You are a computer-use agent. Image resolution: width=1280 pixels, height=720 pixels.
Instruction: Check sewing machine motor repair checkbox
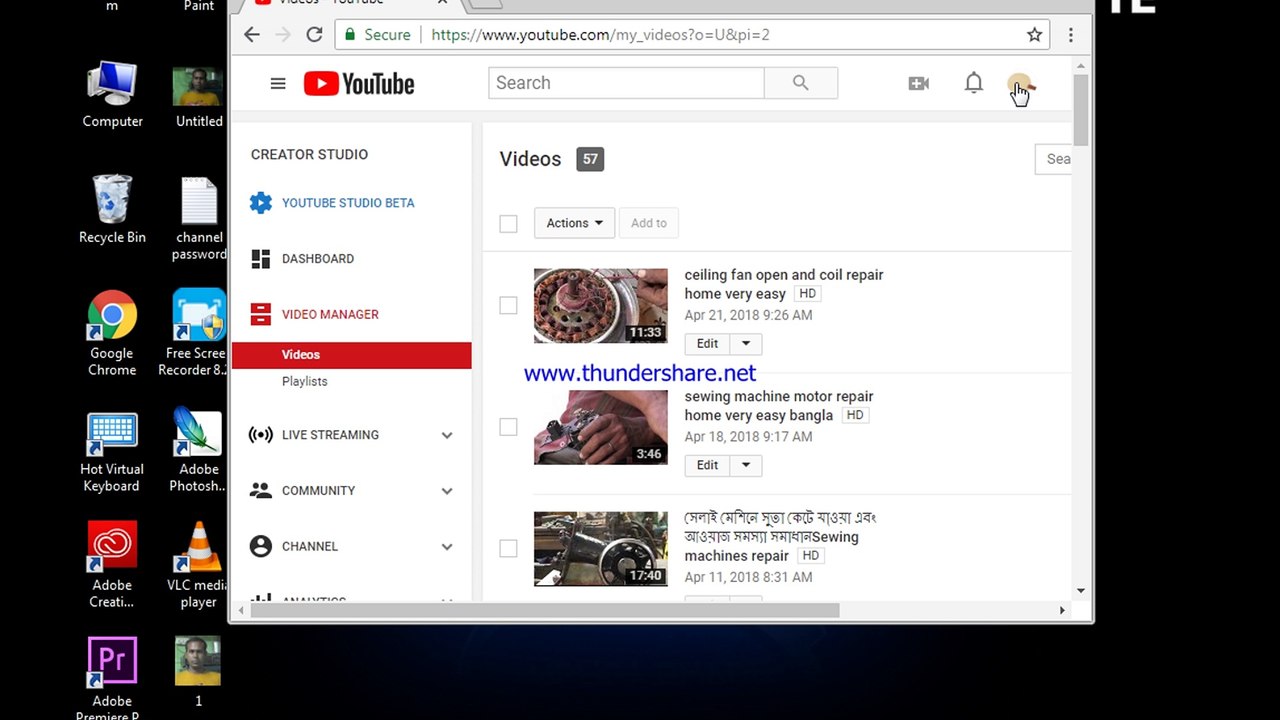tap(508, 427)
